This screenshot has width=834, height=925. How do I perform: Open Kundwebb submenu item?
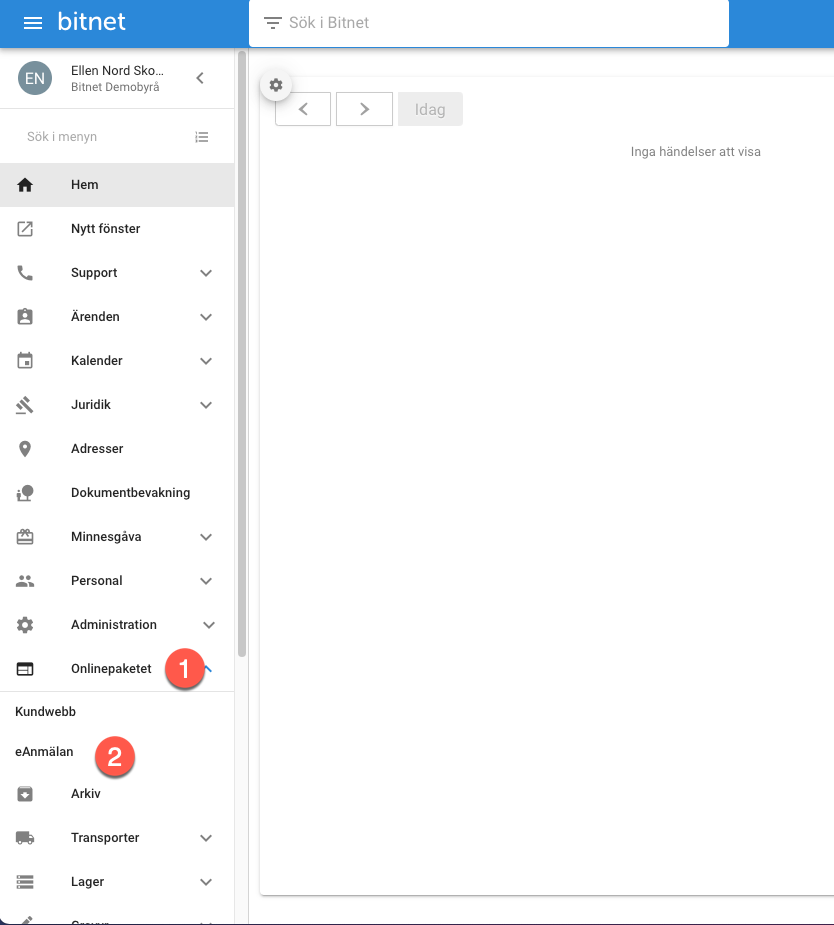[45, 711]
